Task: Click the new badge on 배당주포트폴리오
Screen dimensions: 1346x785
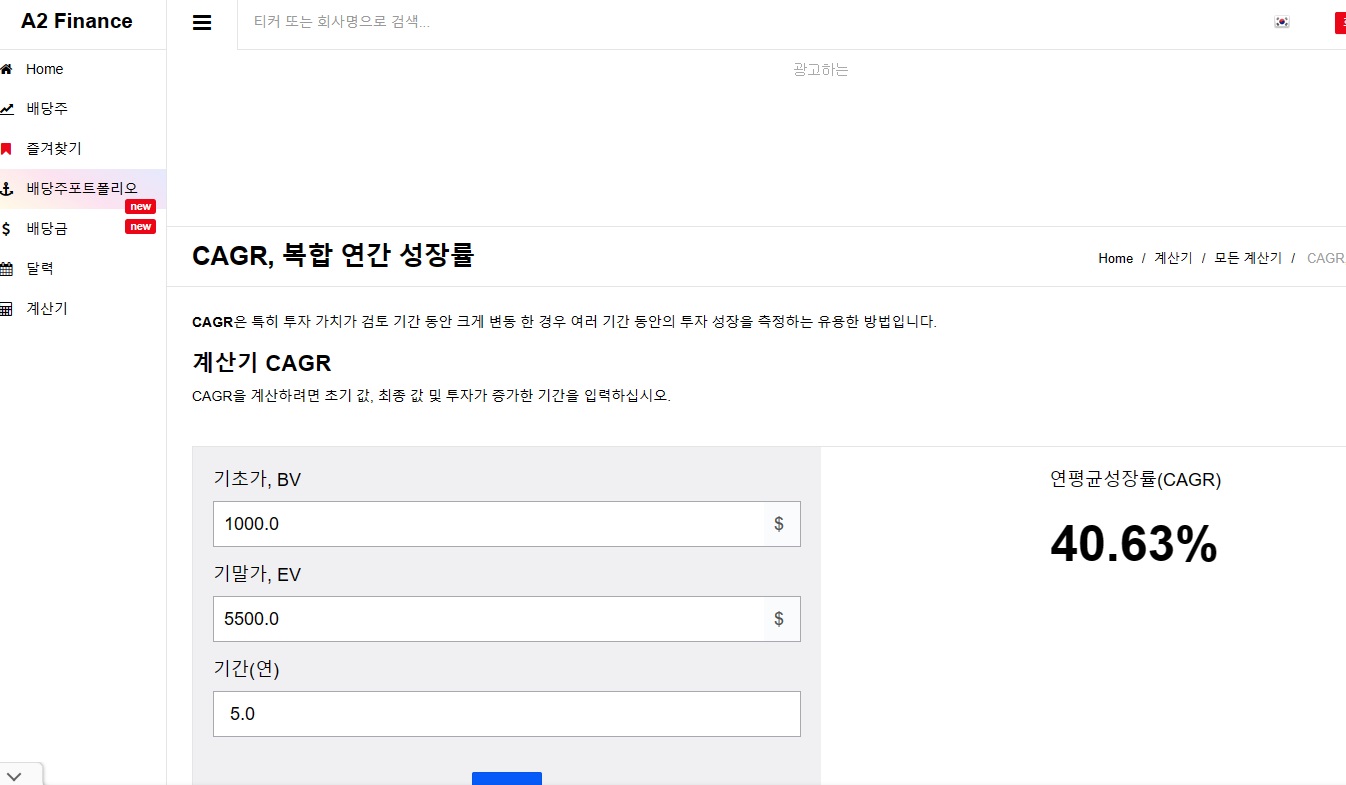Action: pos(140,205)
